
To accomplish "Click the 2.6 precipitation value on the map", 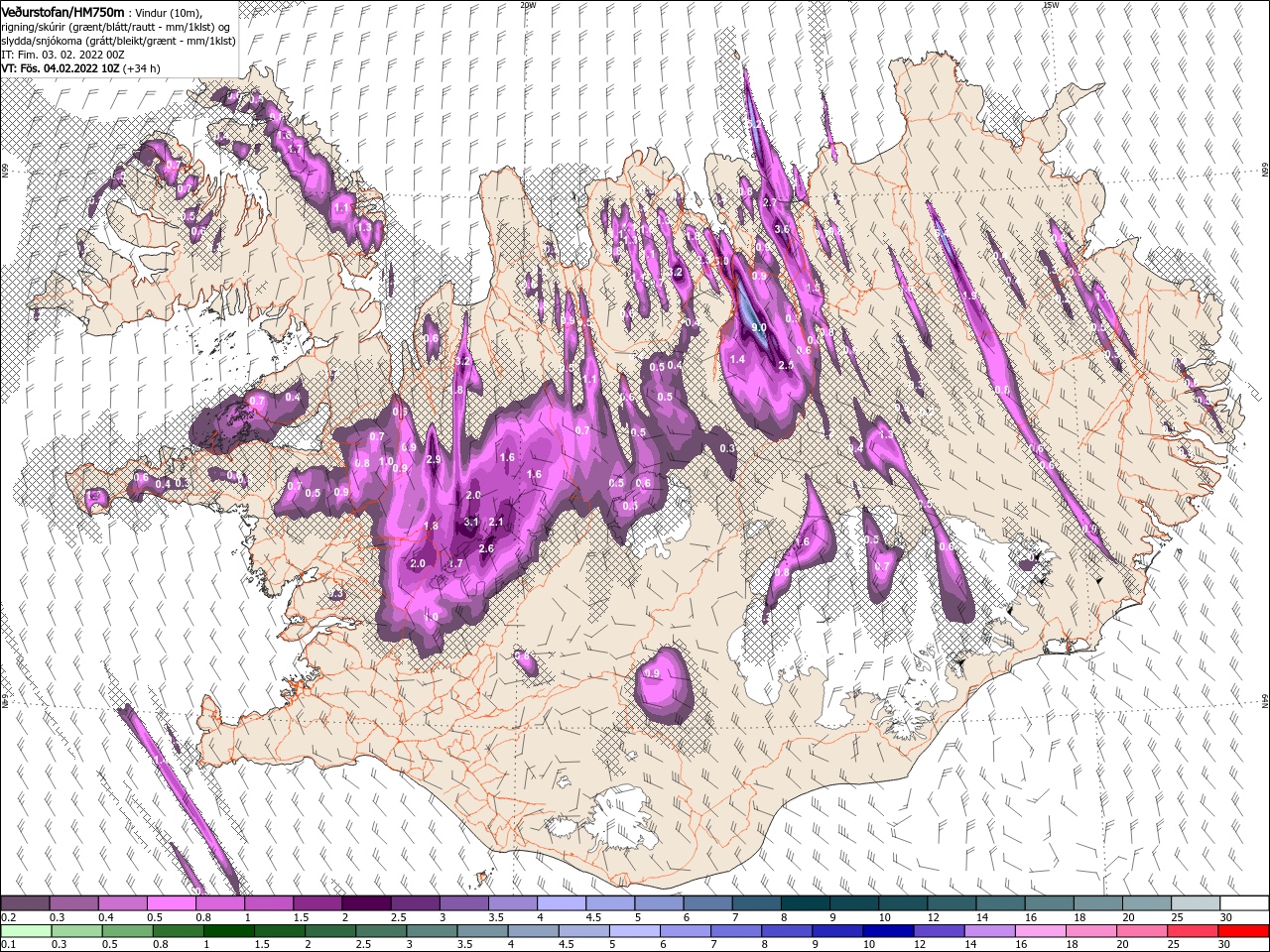I will pyautogui.click(x=486, y=548).
